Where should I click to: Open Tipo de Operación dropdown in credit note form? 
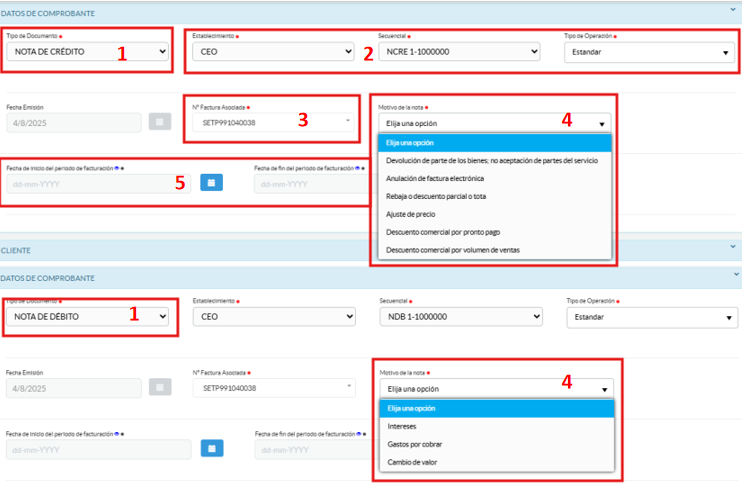(649, 52)
